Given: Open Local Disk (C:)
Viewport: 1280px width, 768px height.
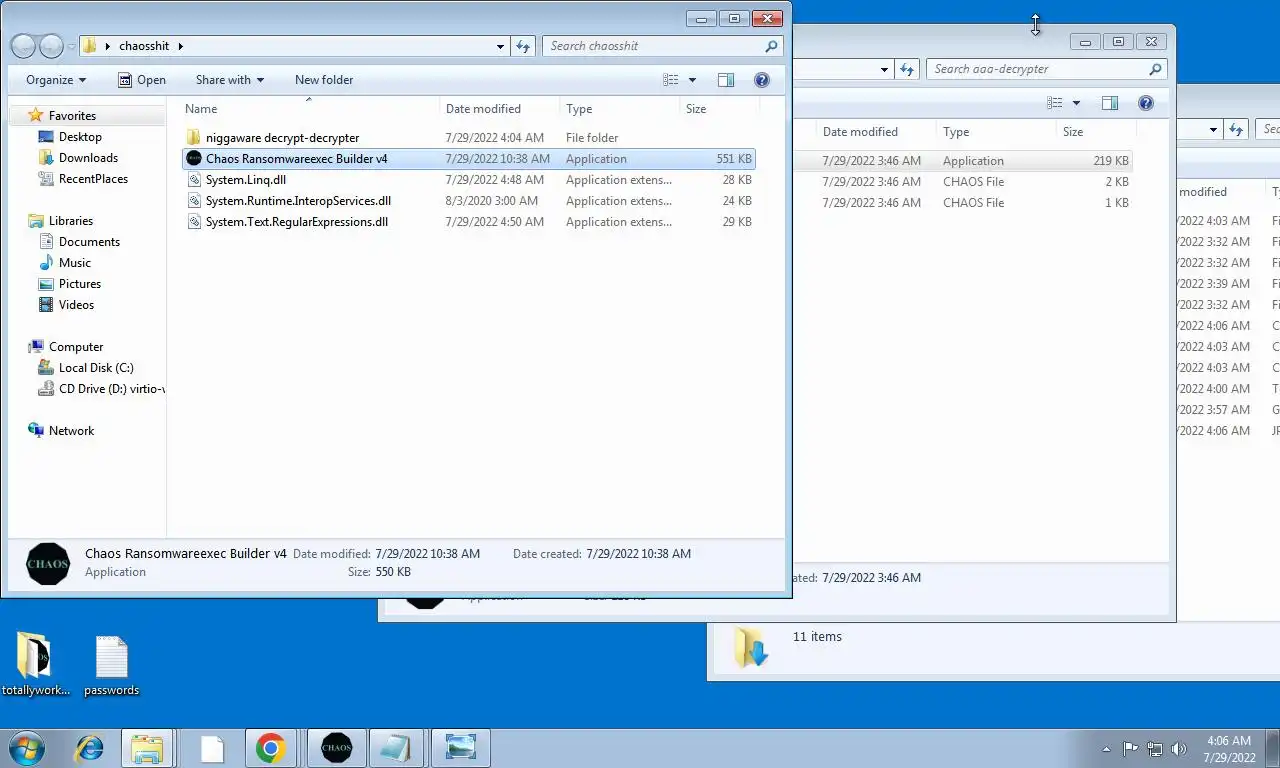Looking at the screenshot, I should [95, 368].
